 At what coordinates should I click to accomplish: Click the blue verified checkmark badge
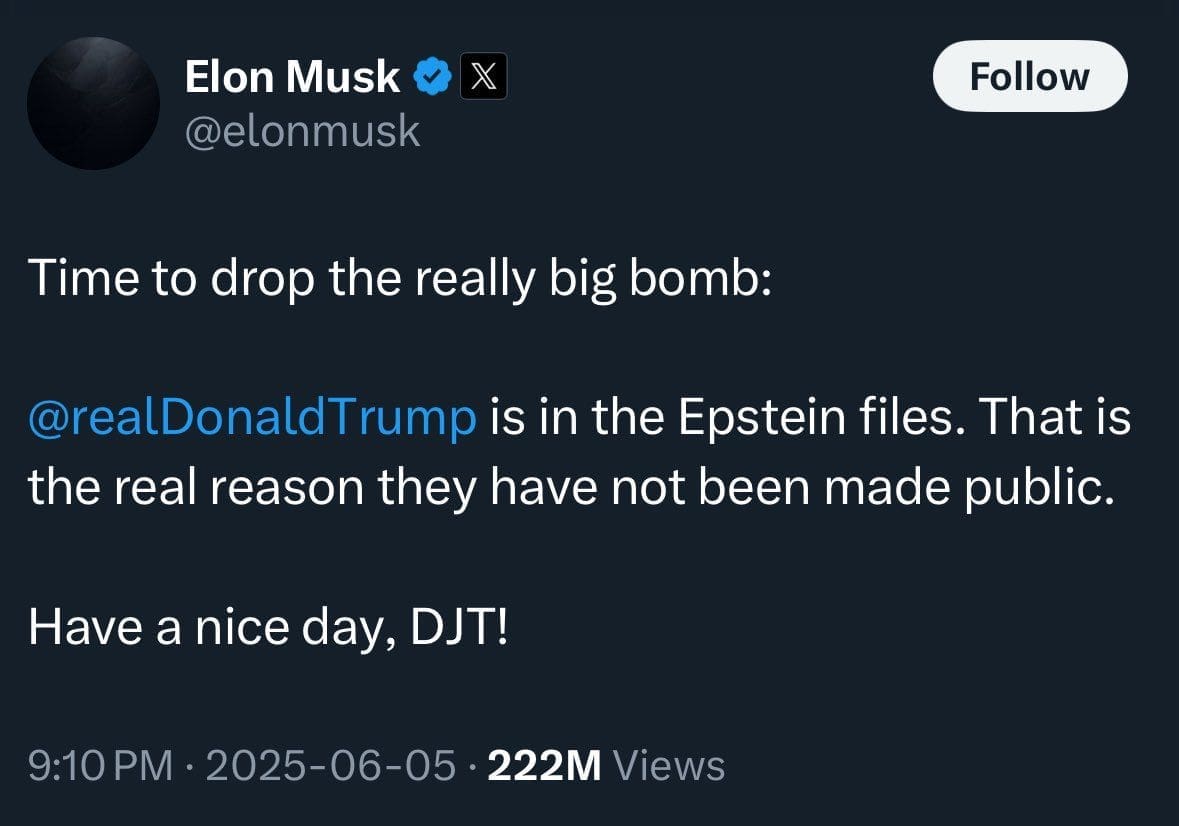[432, 77]
